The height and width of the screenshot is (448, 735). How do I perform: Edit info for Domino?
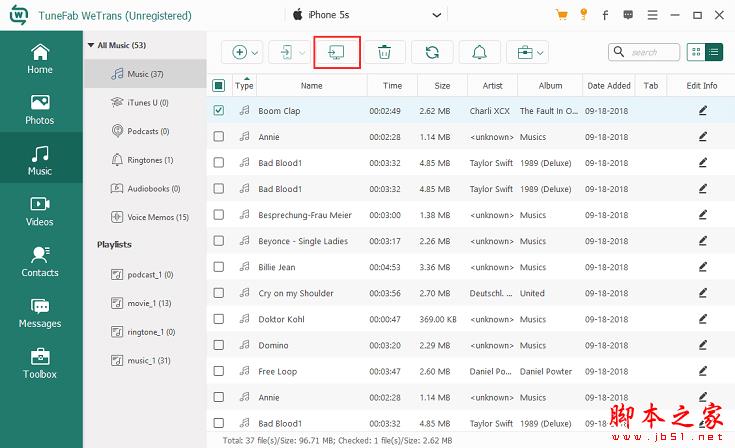coord(703,345)
